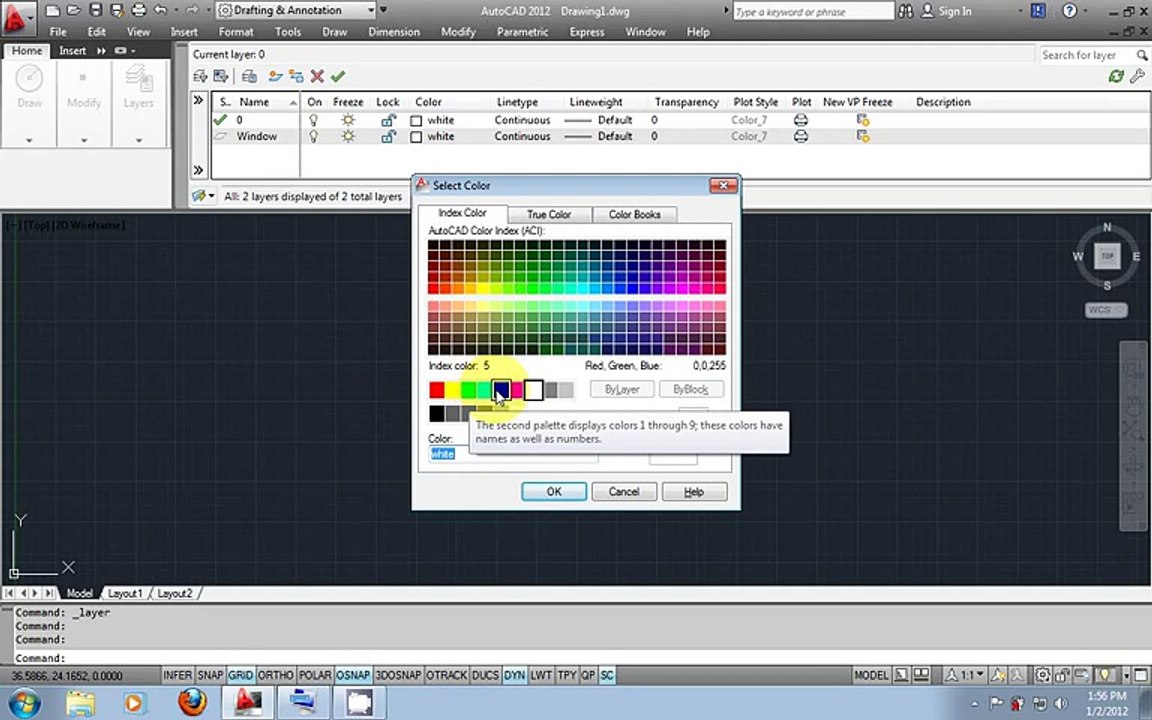Toggle OSNAP in the status bar
Screen dimensions: 1152x720
(353, 675)
